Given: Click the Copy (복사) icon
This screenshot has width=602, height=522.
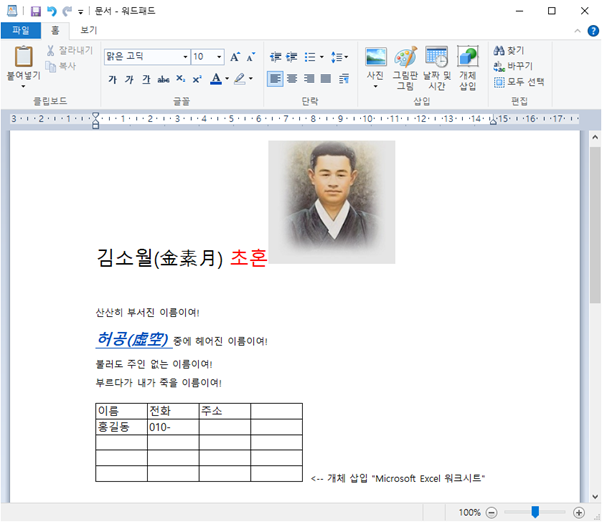Looking at the screenshot, I should (x=50, y=66).
